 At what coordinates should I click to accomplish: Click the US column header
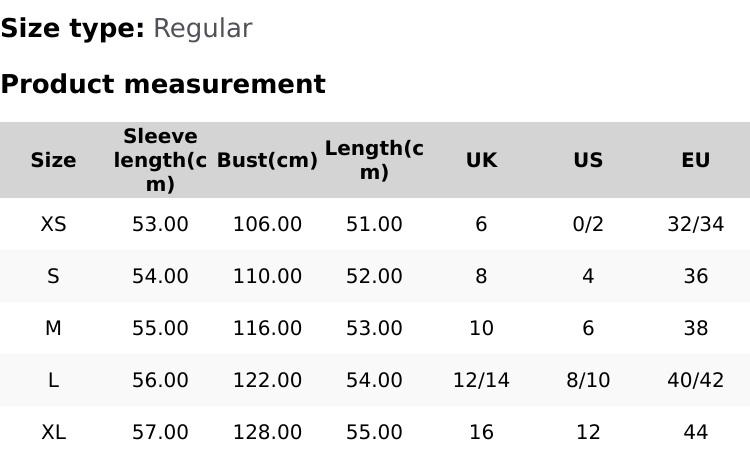tap(588, 160)
